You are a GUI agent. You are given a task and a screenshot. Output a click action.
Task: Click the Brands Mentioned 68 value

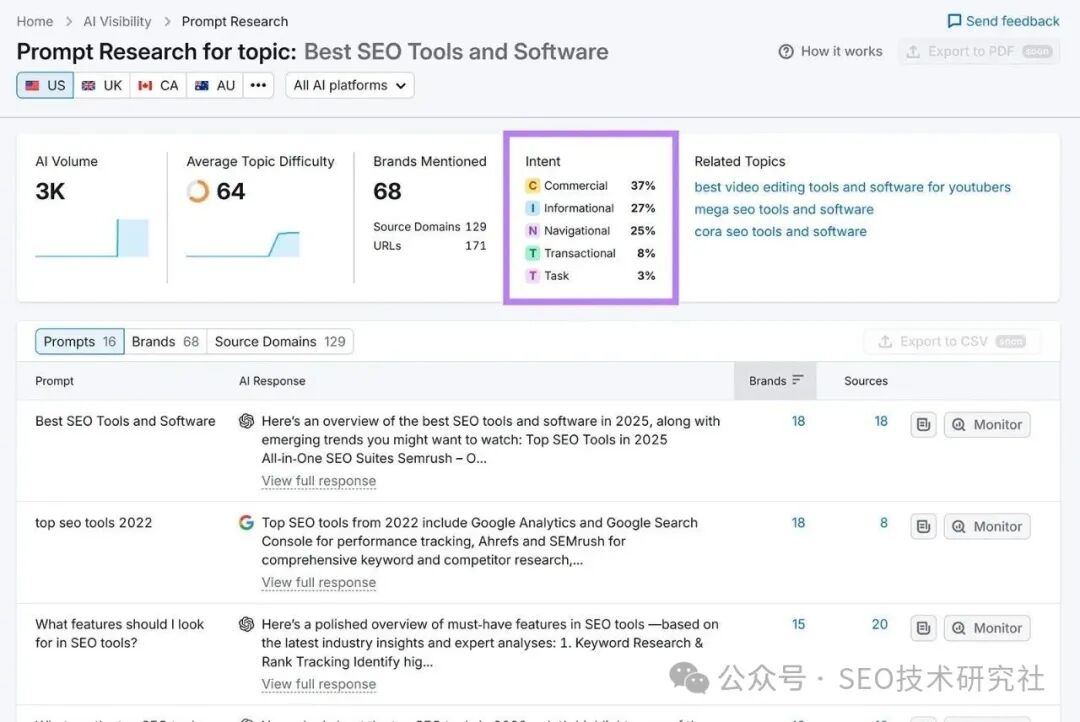(x=388, y=191)
